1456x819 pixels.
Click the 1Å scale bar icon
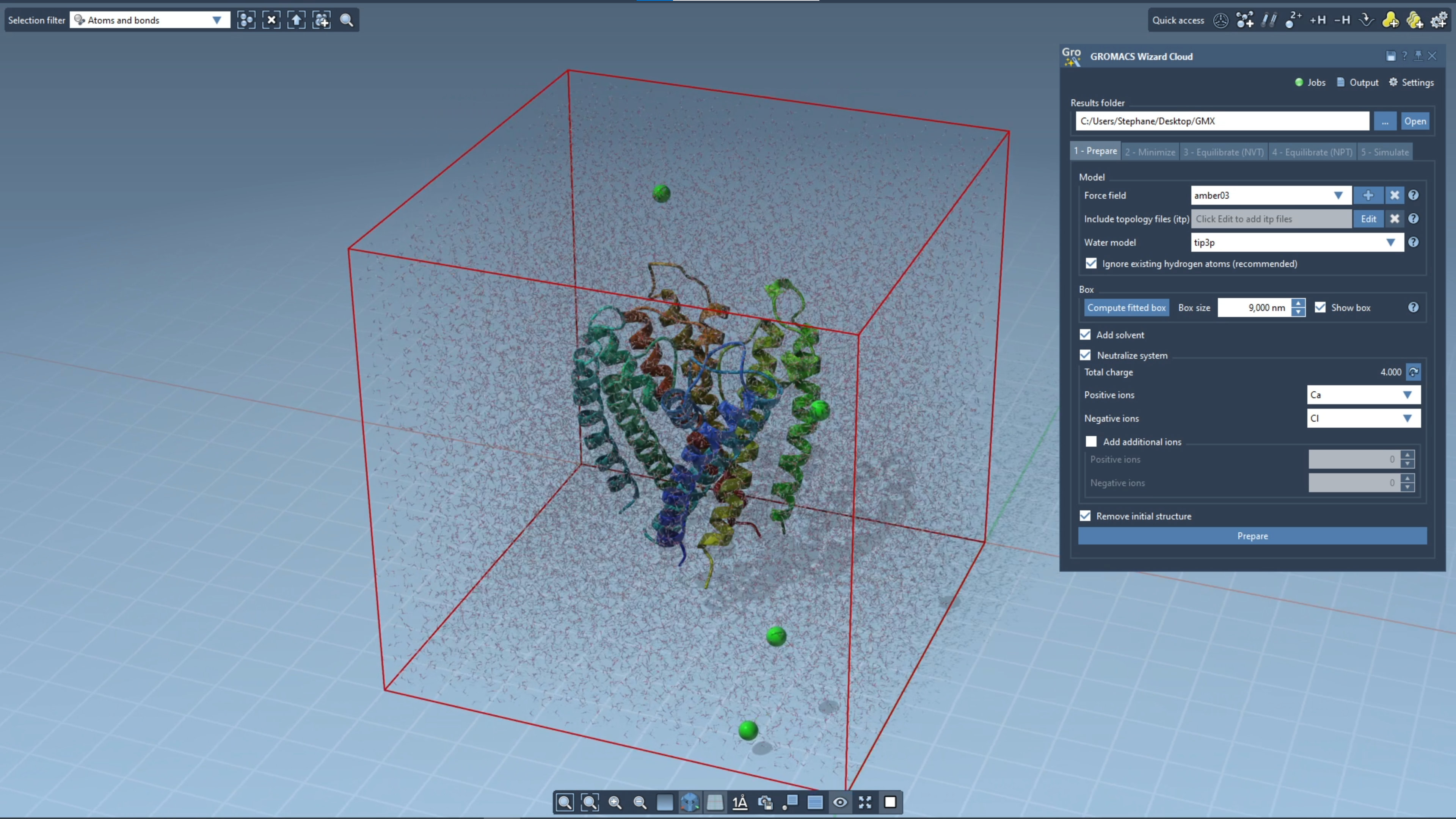pos(740,802)
